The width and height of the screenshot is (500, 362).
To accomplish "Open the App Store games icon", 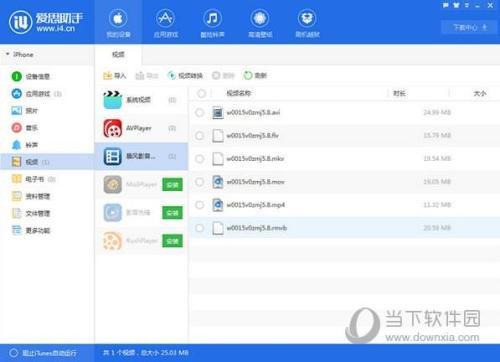I will 165,18.
